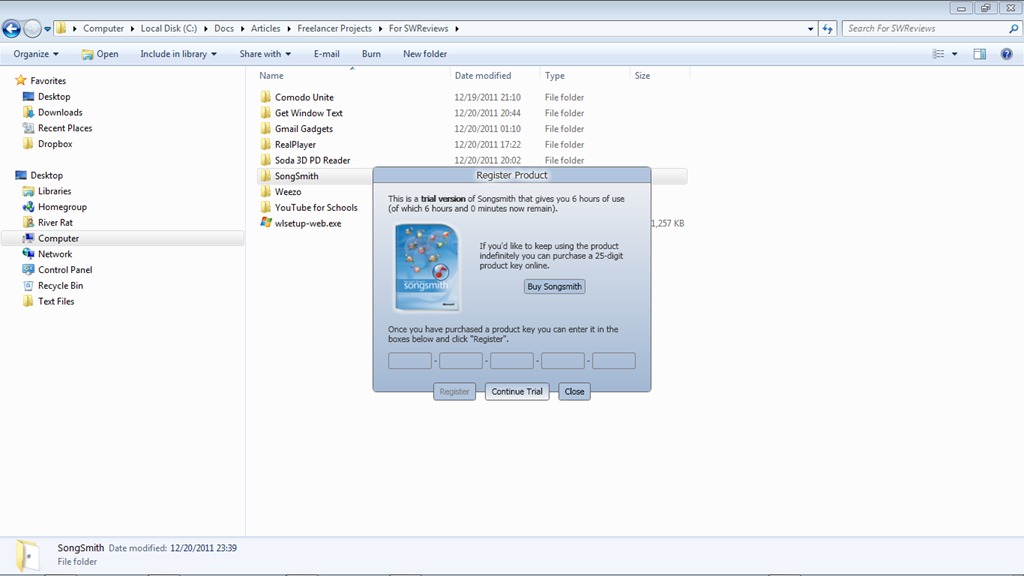Click Open in the toolbar
1024x576 pixels.
coord(100,54)
